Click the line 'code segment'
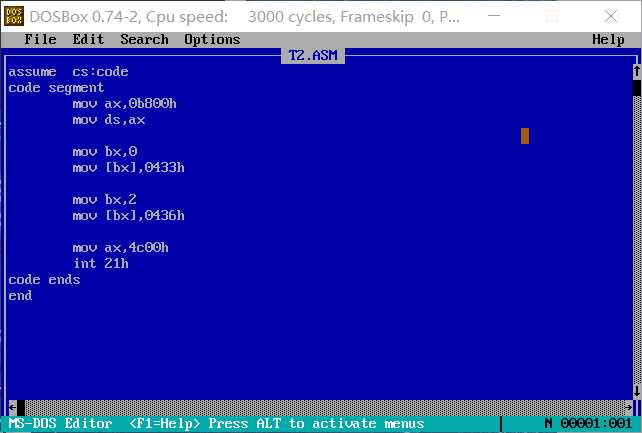Viewport: 642px width, 433px height. (x=56, y=88)
